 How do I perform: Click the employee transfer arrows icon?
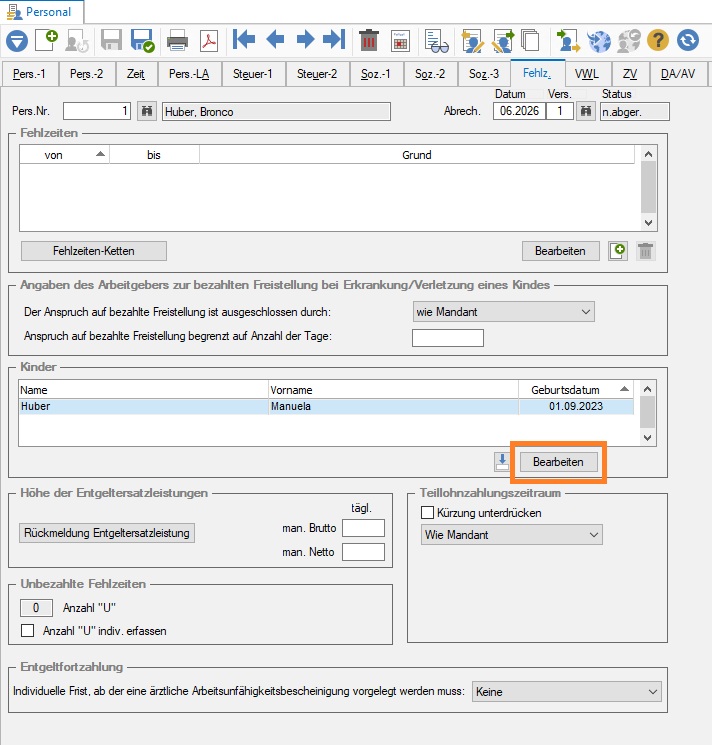pyautogui.click(x=568, y=41)
